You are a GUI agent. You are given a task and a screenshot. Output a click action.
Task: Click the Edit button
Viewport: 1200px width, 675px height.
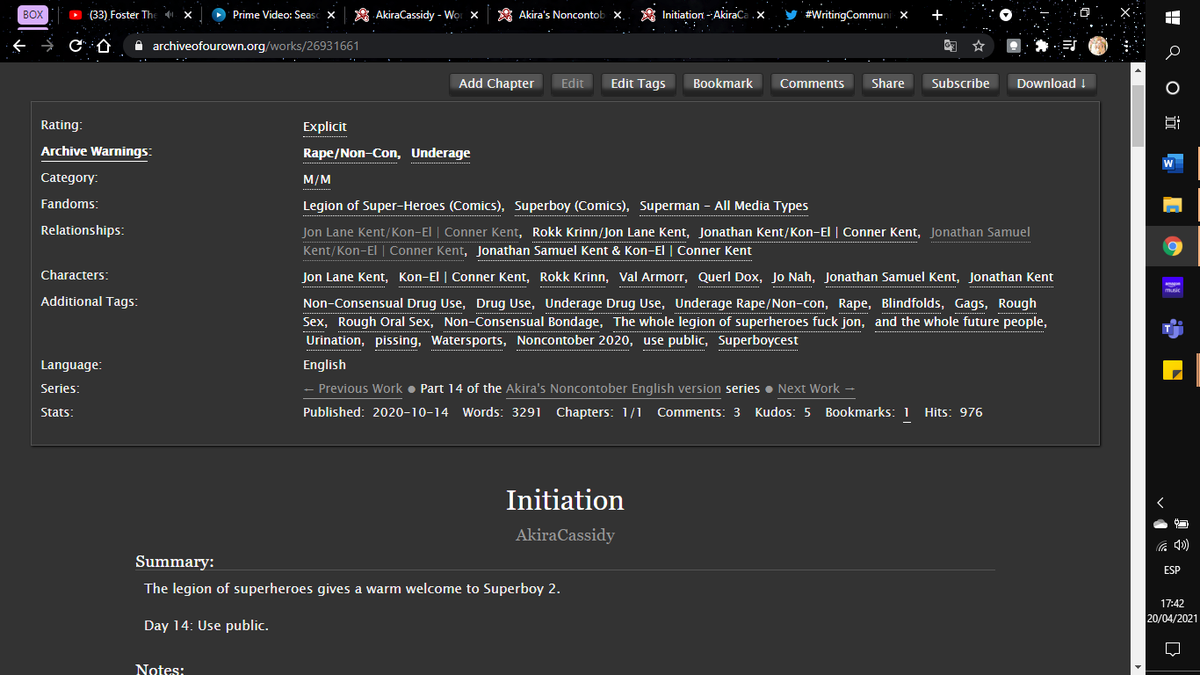click(572, 83)
